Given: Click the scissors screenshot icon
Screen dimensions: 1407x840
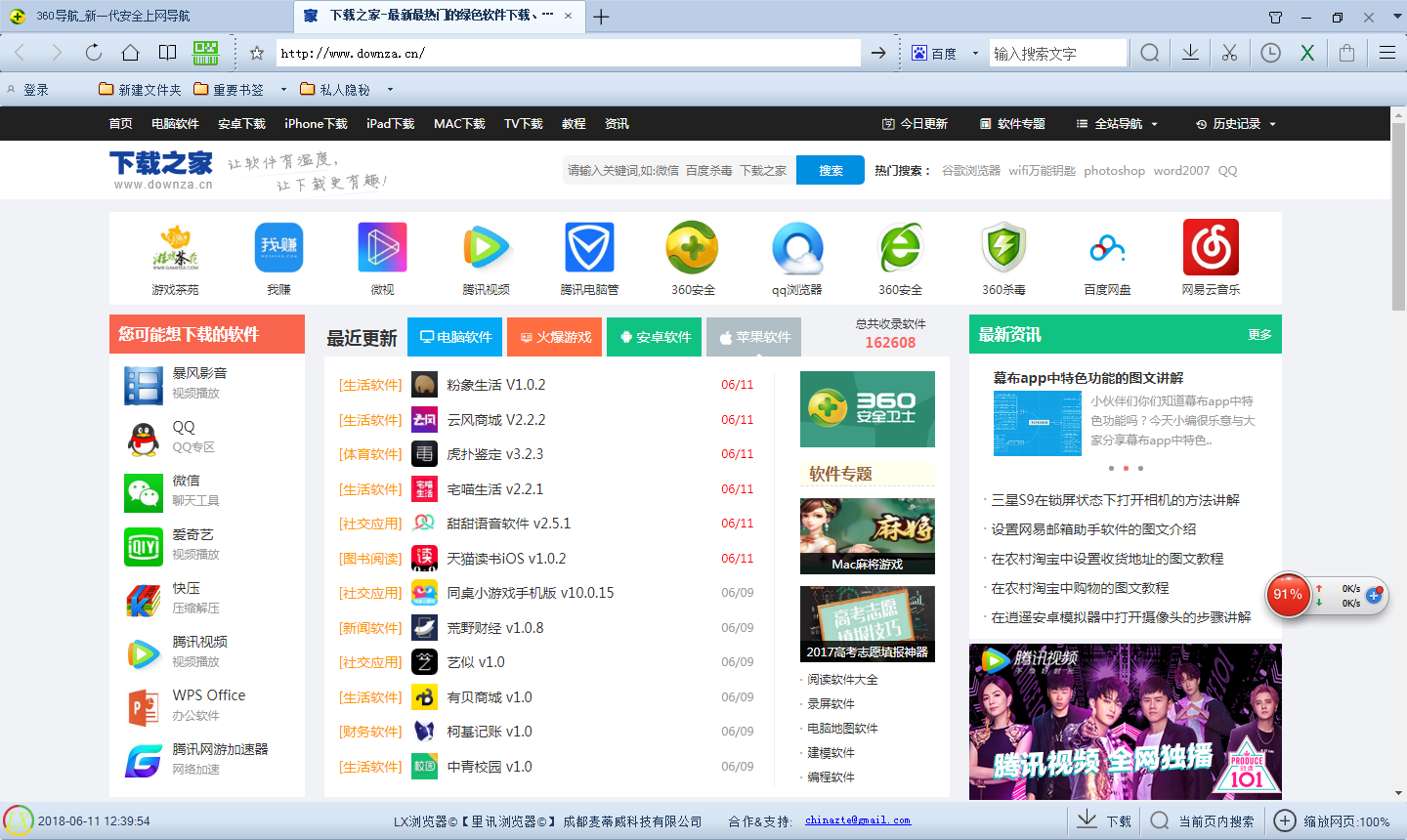Looking at the screenshot, I should (x=1229, y=53).
